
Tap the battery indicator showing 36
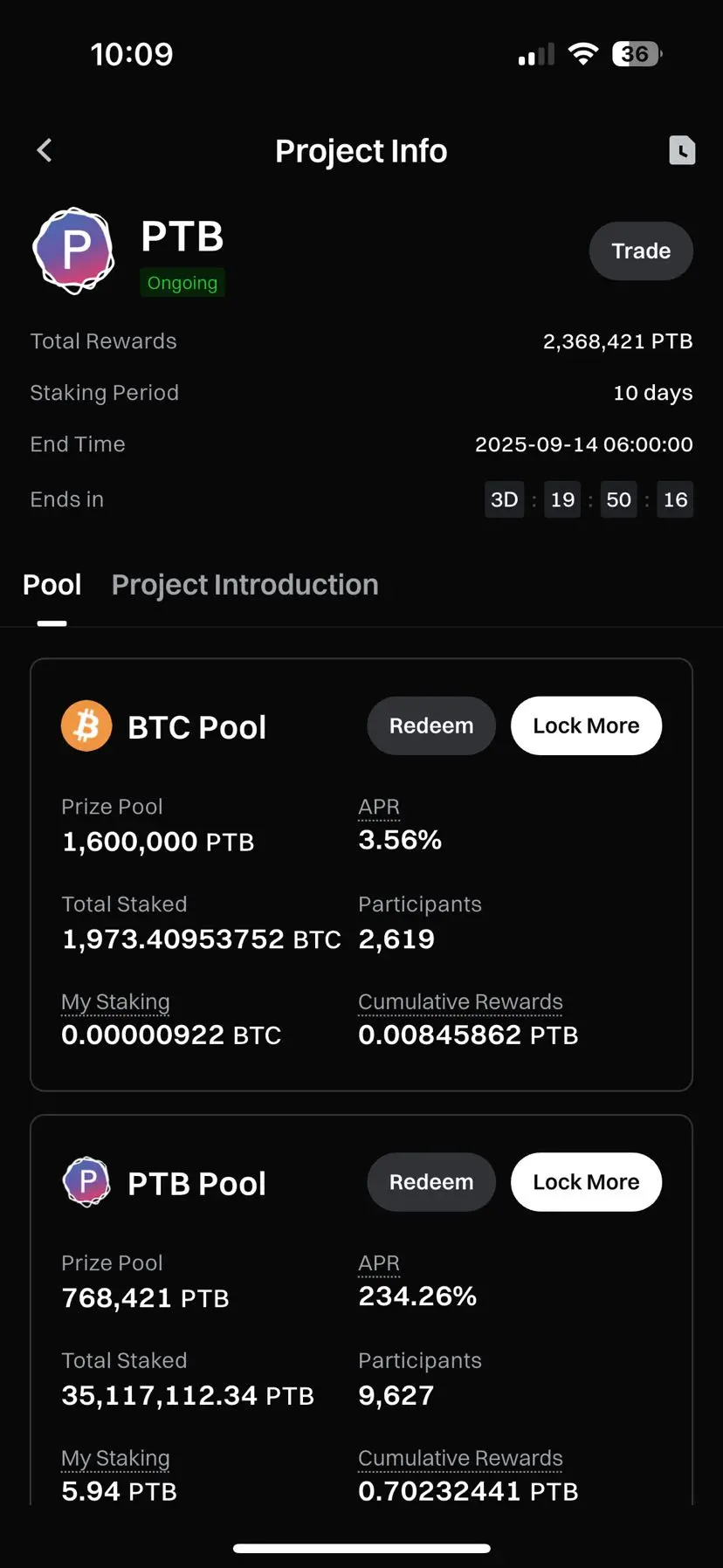coord(637,54)
